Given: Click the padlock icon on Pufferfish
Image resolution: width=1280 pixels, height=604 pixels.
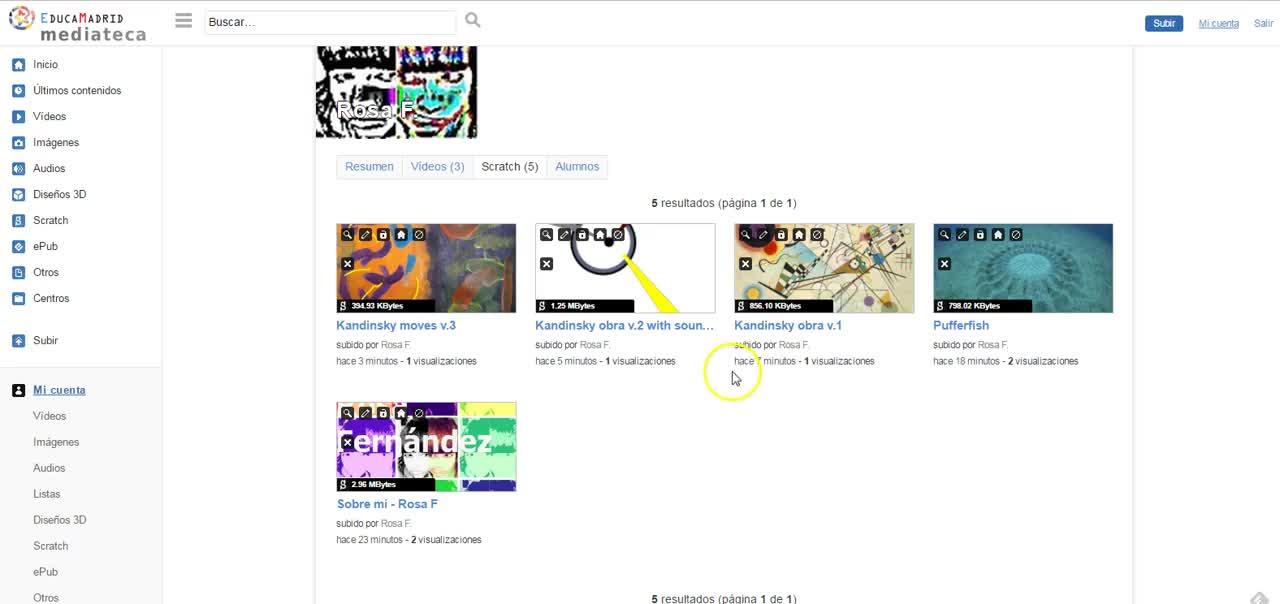Looking at the screenshot, I should coord(980,235).
